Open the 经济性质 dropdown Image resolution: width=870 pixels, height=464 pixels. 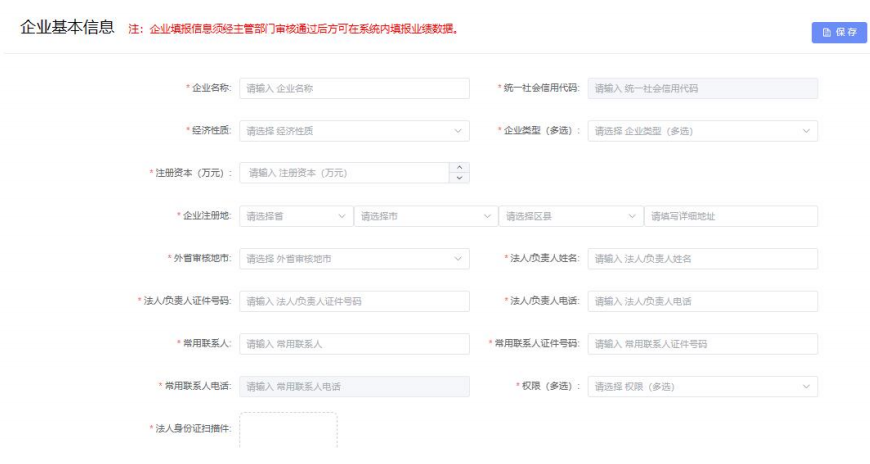tap(355, 131)
